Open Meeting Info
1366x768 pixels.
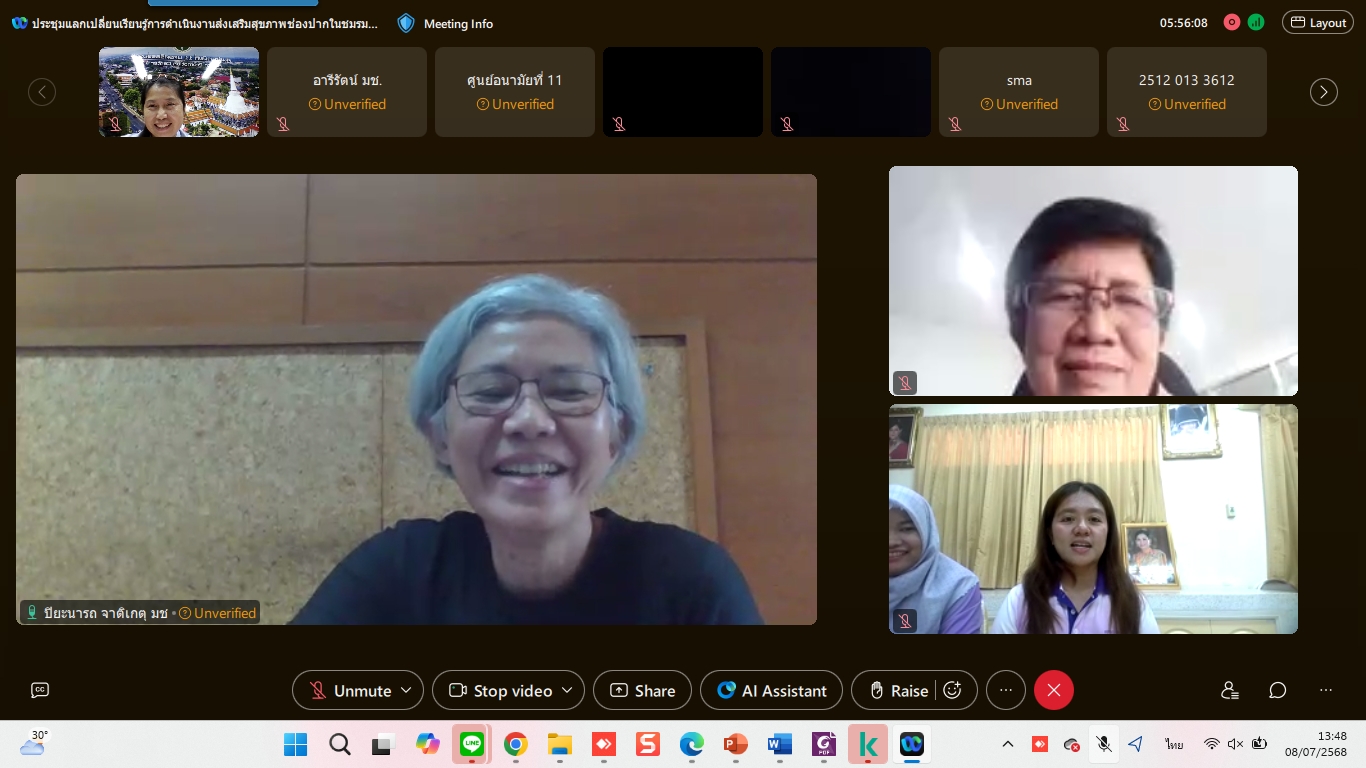click(x=446, y=23)
